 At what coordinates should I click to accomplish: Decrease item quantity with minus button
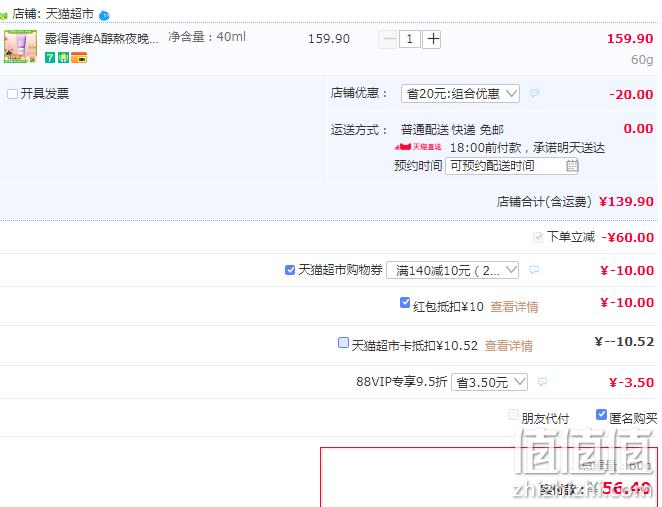pos(387,39)
